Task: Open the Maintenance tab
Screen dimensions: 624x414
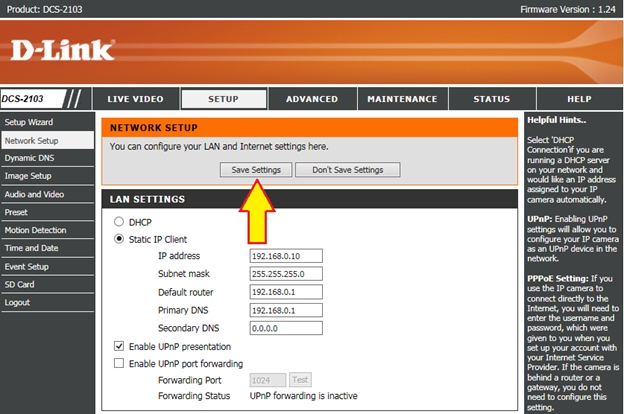Action: point(401,99)
